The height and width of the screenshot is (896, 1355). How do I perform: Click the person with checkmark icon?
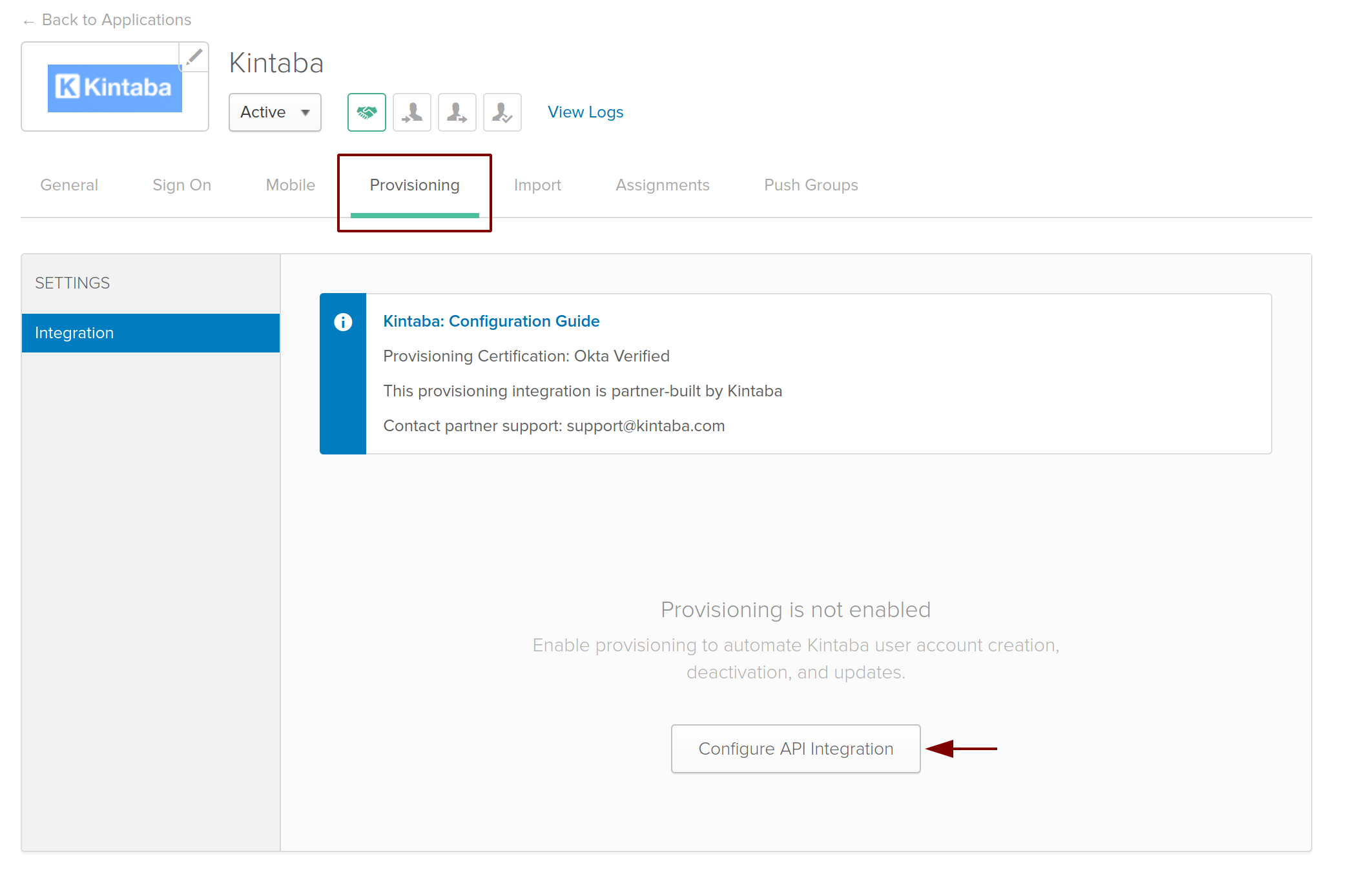[x=502, y=112]
